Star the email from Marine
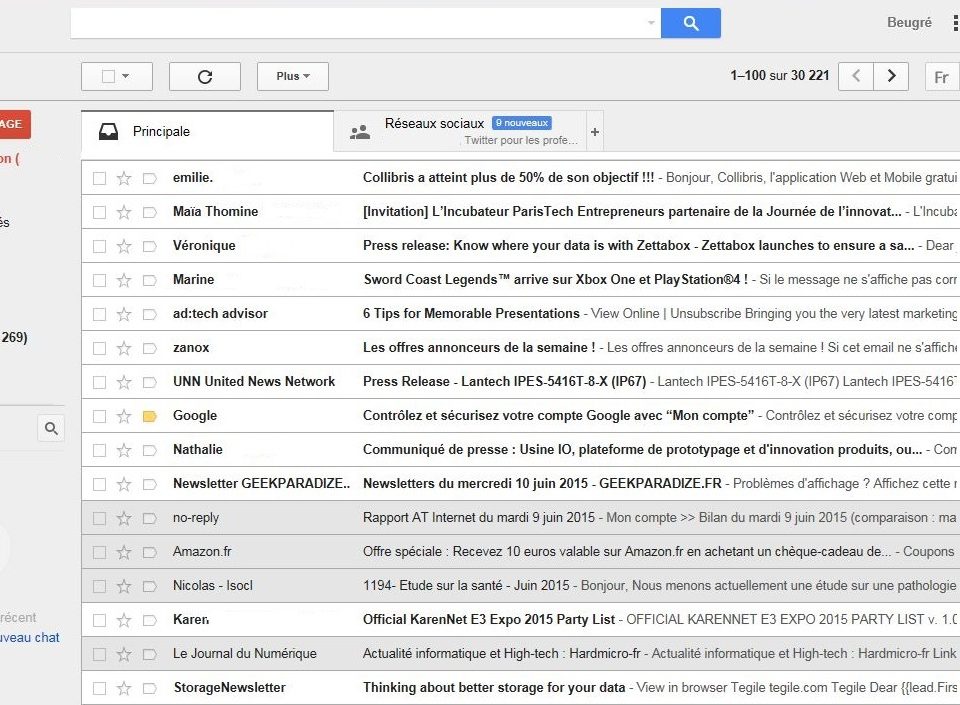Screen dimensions: 960x705 [124, 280]
